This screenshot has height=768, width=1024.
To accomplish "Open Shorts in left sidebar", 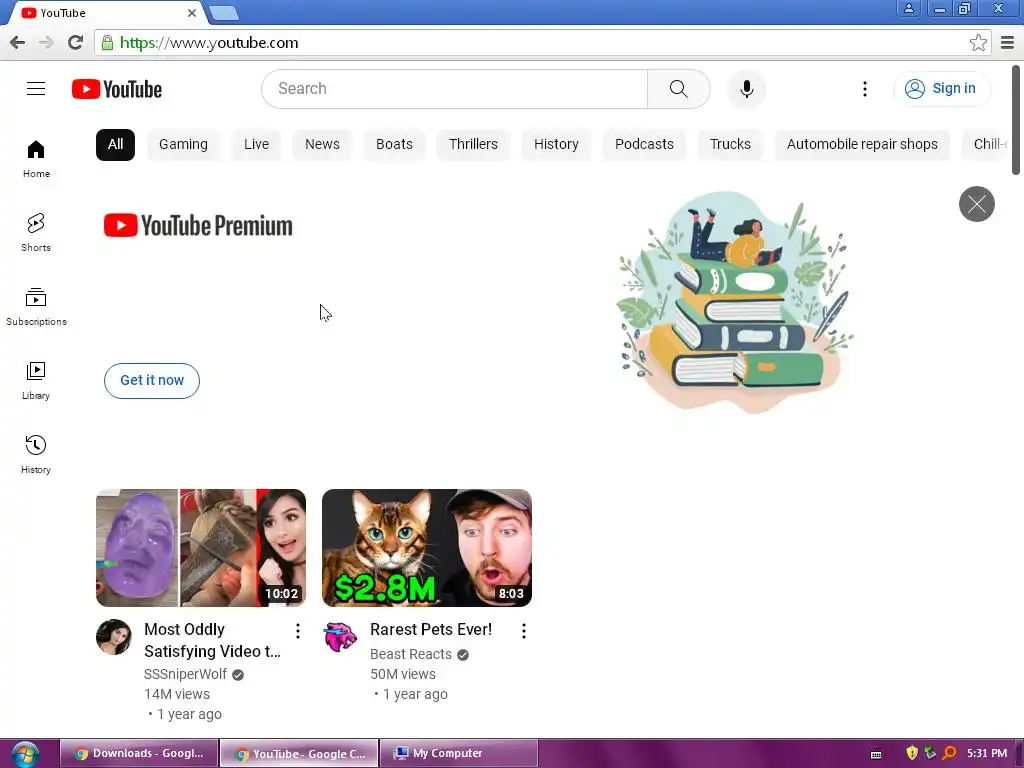I will (36, 232).
